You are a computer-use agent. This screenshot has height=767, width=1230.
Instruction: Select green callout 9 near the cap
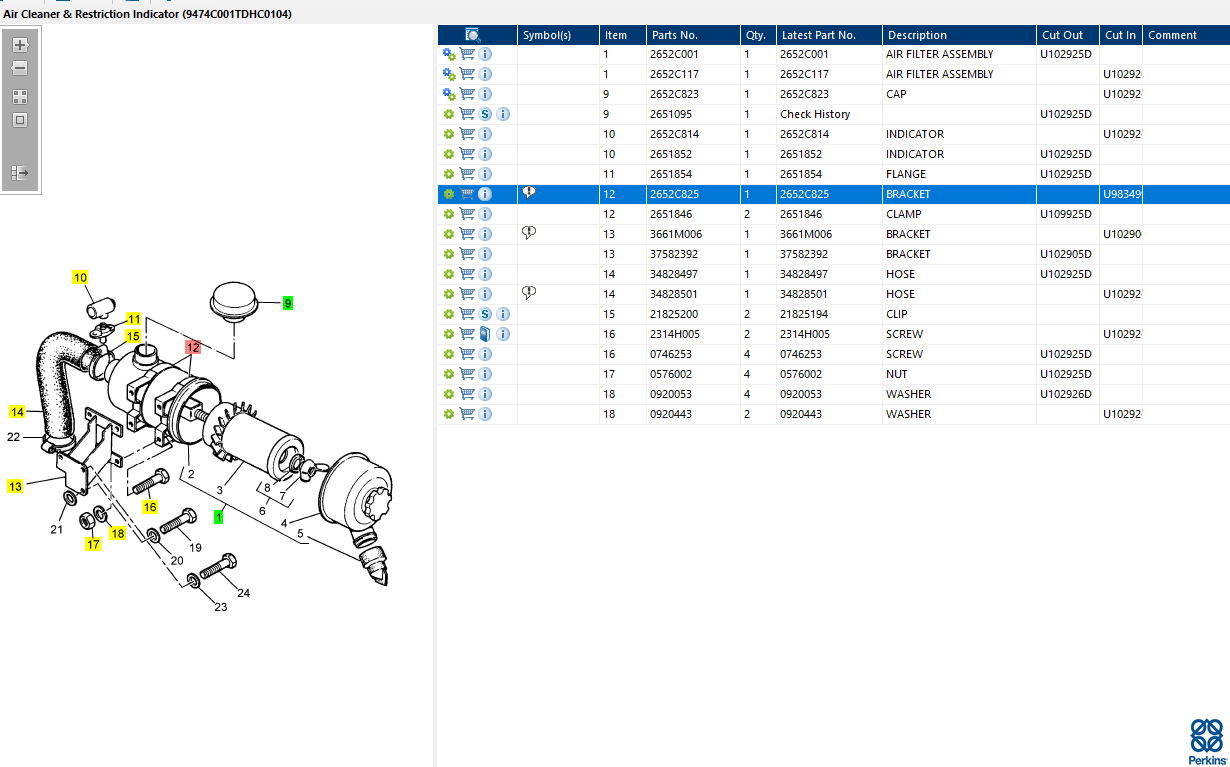tap(288, 302)
